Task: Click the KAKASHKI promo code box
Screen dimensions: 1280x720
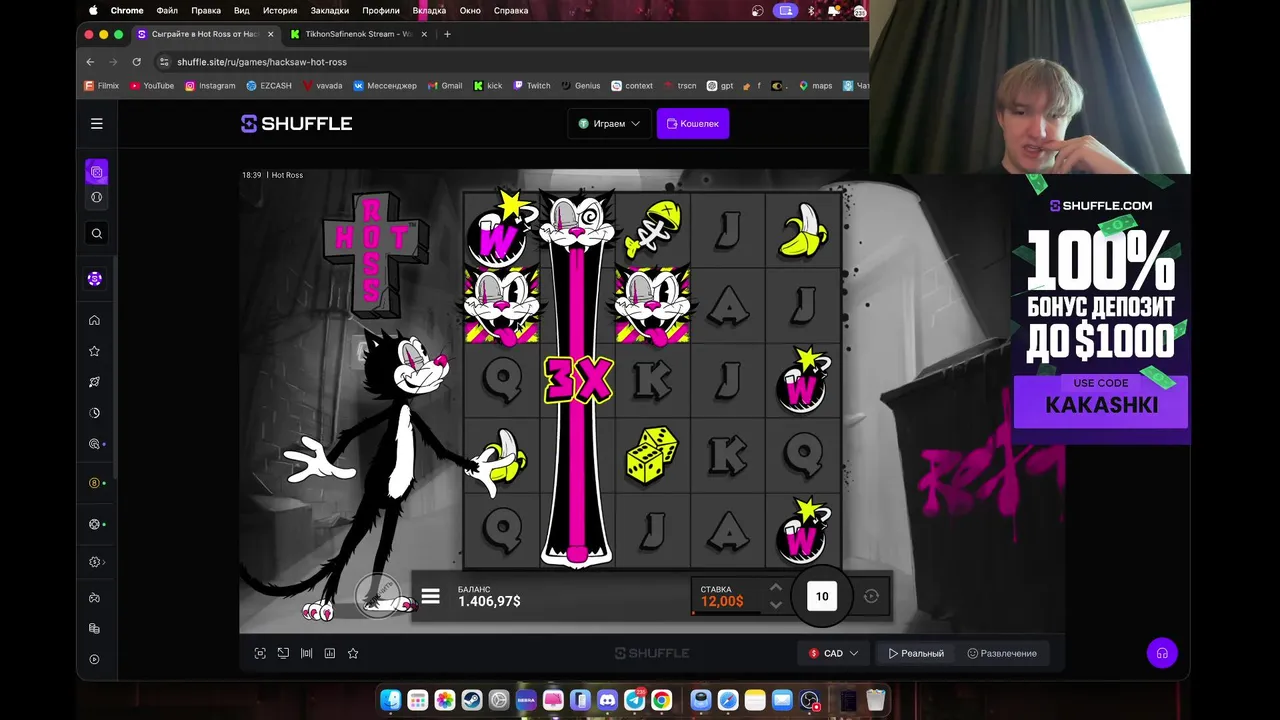Action: click(x=1101, y=402)
